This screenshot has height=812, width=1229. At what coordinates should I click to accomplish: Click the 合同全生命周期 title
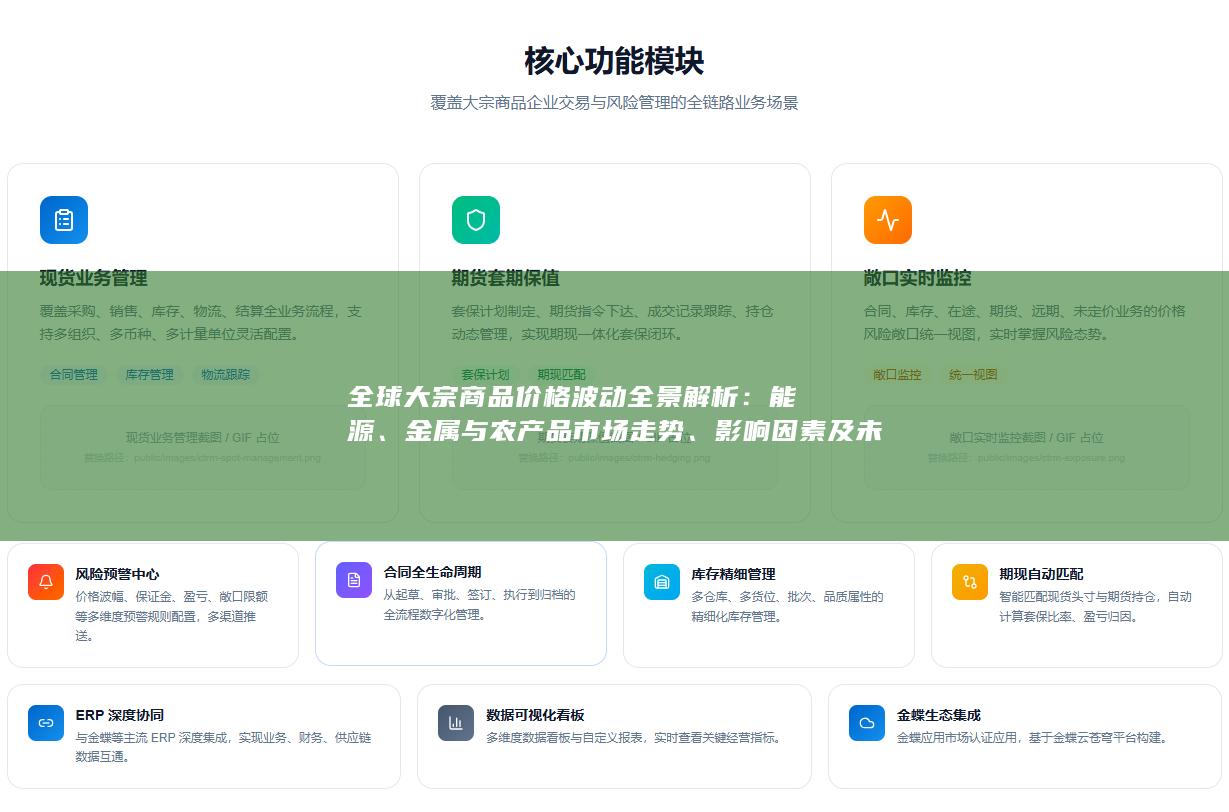[x=432, y=572]
